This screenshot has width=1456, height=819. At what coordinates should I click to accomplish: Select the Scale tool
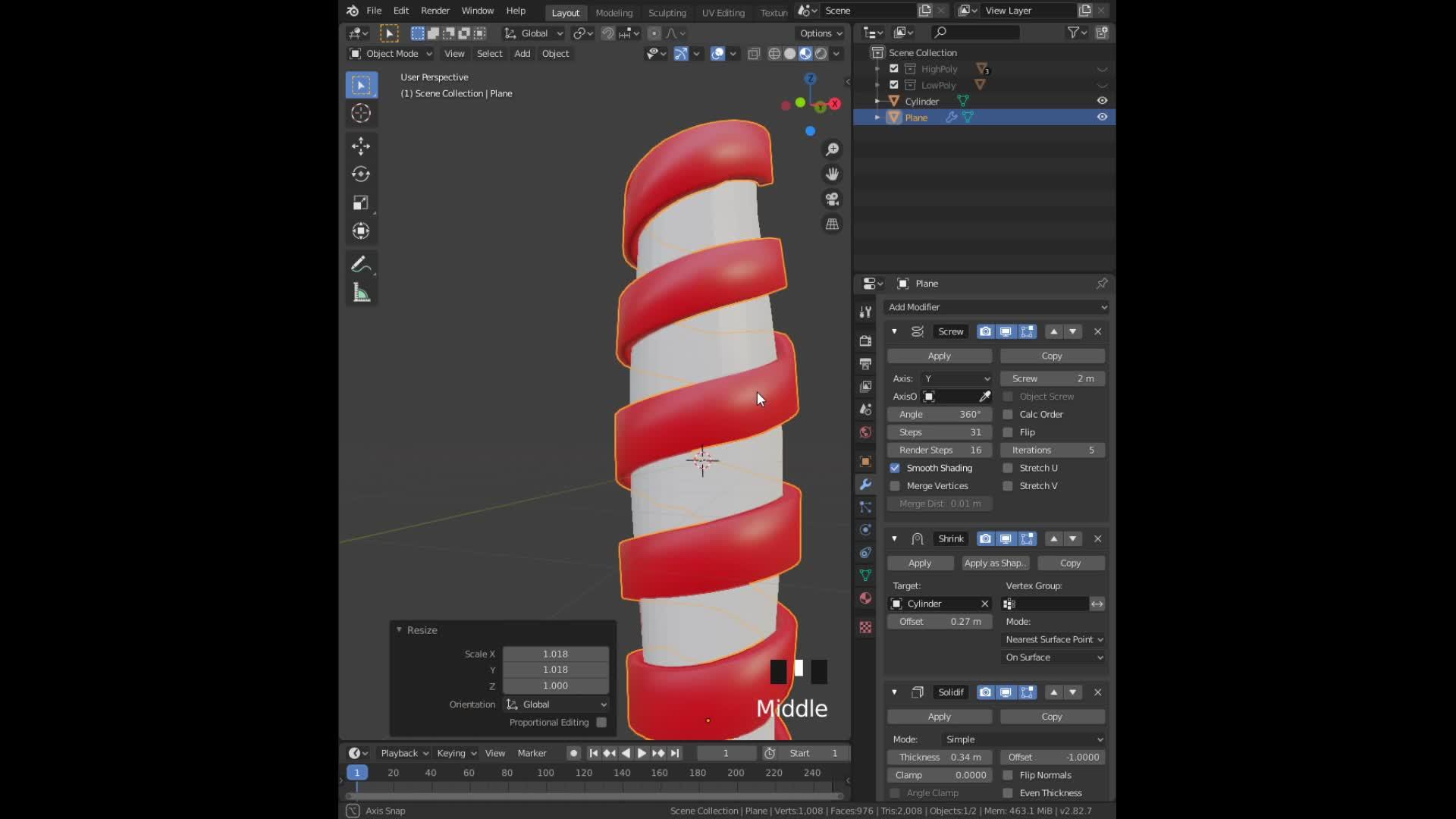pyautogui.click(x=361, y=202)
